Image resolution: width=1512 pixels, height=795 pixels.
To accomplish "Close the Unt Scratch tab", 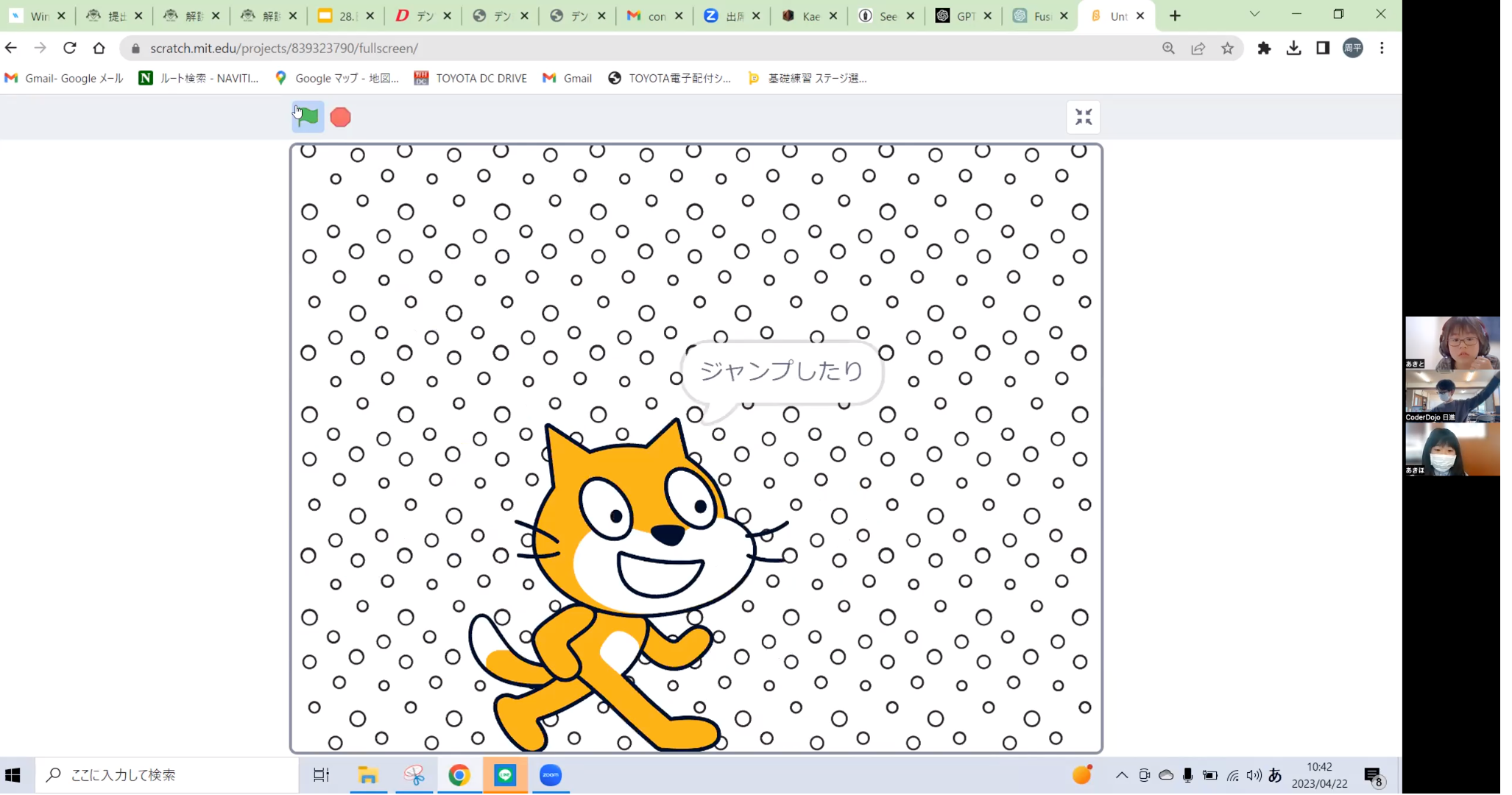I will 1140,15.
